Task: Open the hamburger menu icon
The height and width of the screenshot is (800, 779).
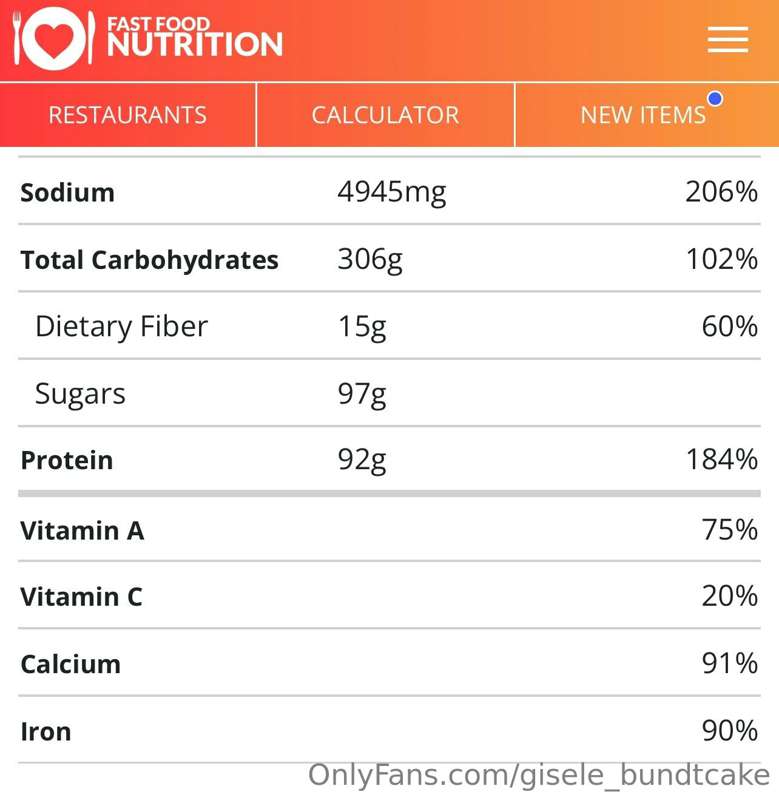Action: click(x=727, y=39)
